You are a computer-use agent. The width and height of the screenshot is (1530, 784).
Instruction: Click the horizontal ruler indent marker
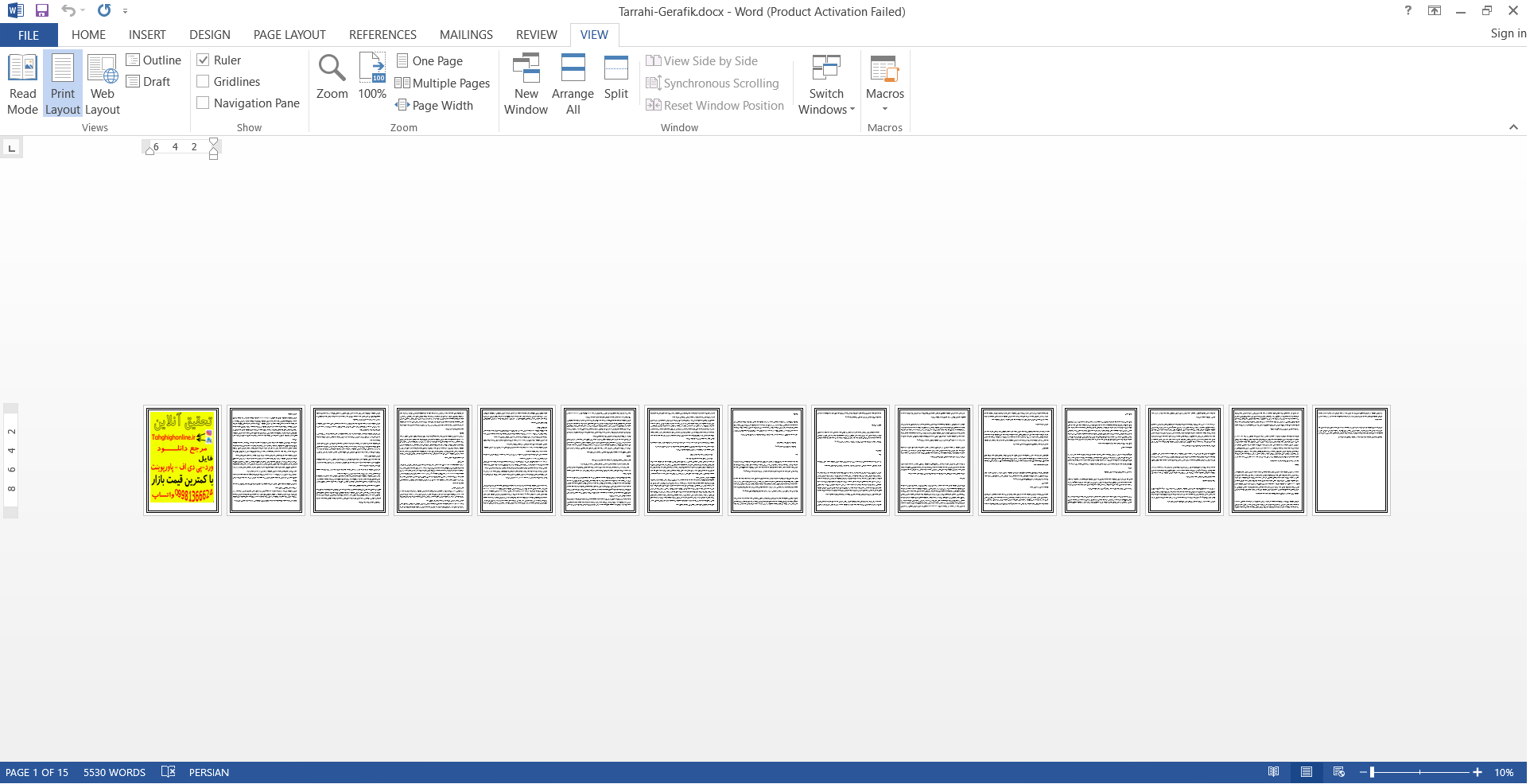[213, 149]
